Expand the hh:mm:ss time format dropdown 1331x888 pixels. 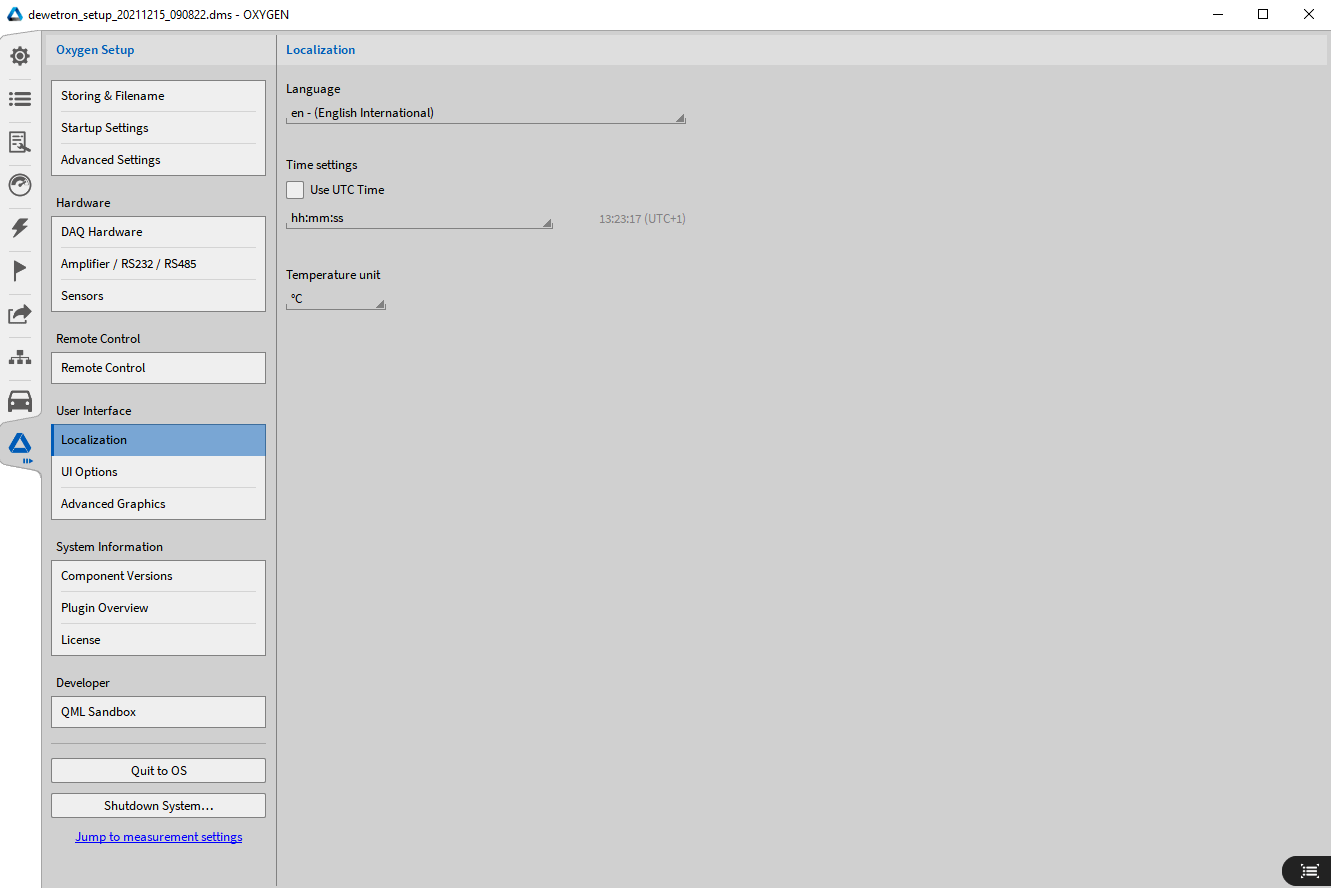419,219
